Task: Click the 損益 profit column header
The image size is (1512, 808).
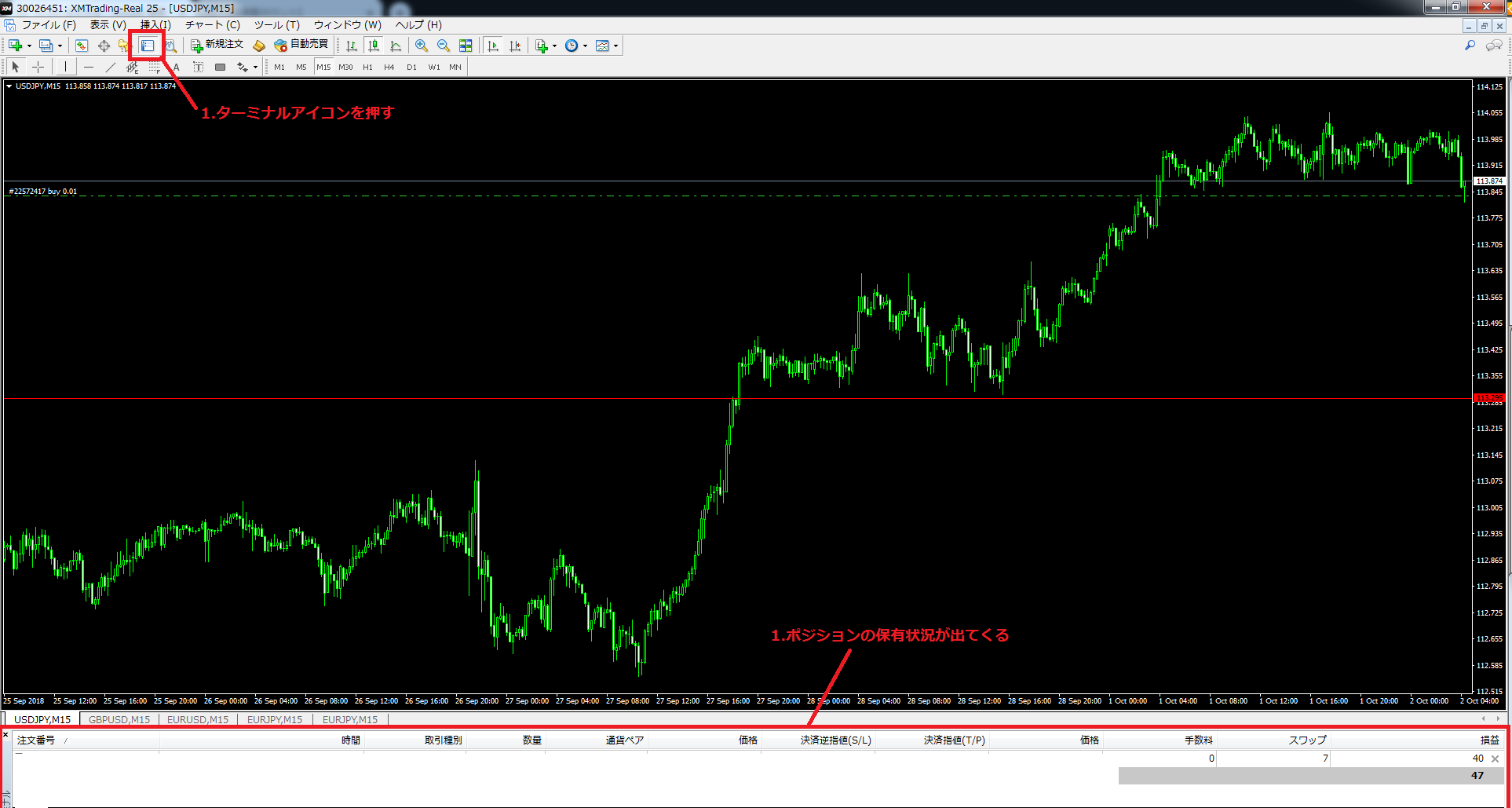Action: (x=1488, y=740)
